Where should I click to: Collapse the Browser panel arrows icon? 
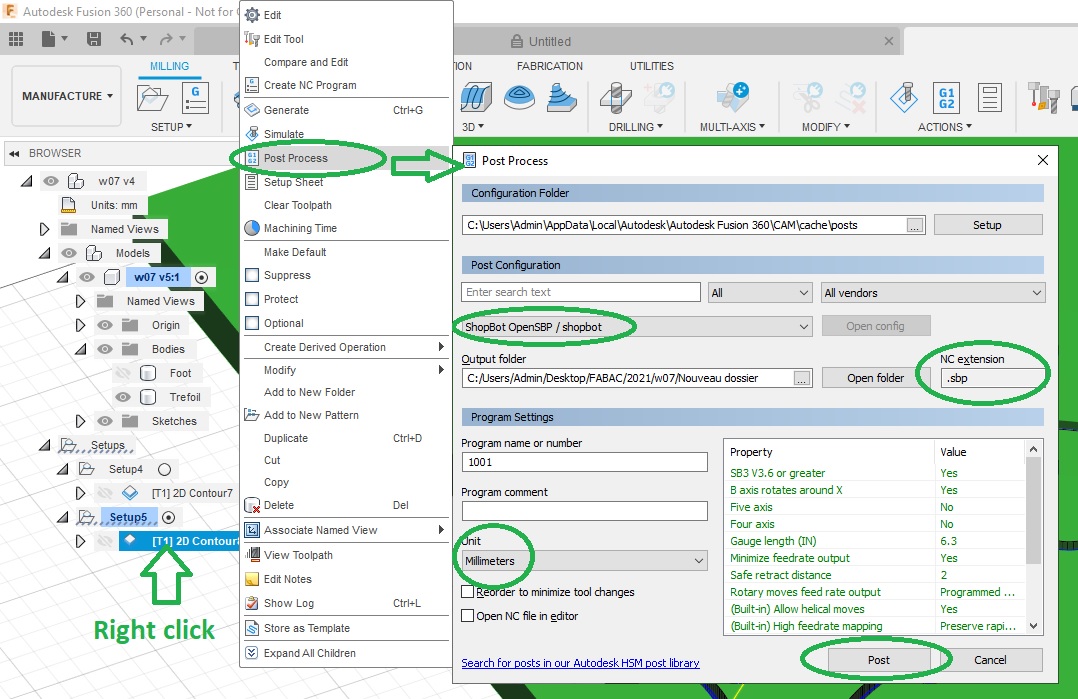pos(14,153)
